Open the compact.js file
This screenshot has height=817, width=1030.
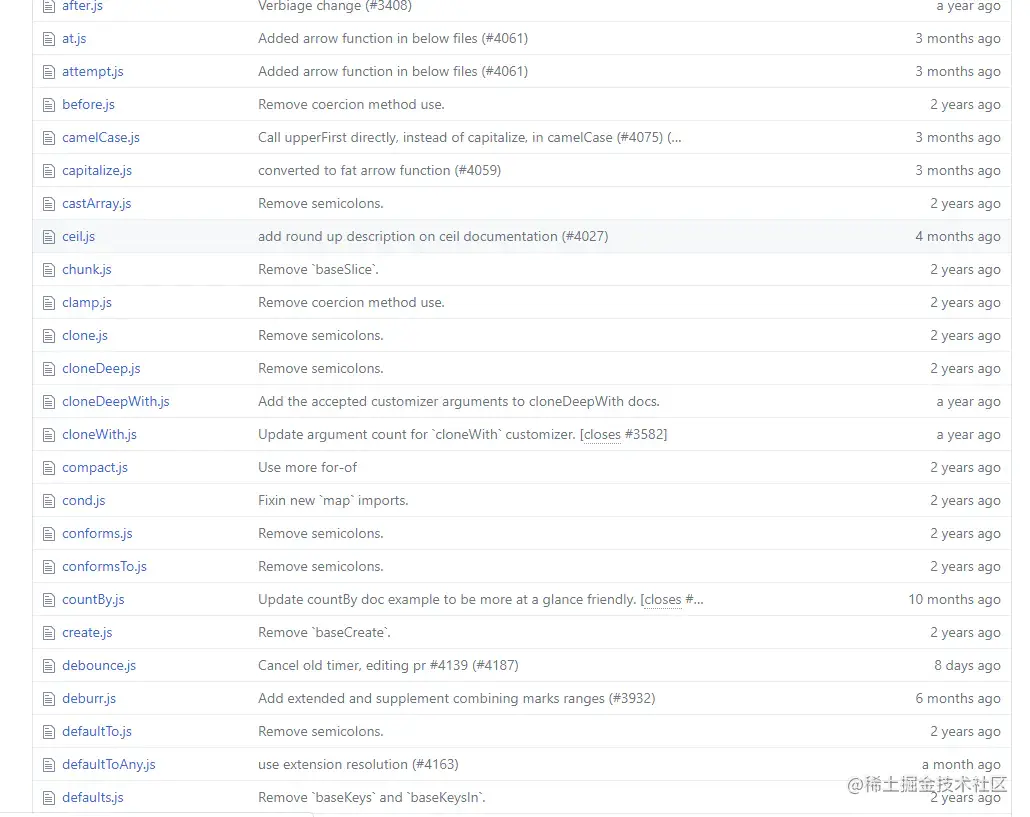(95, 468)
